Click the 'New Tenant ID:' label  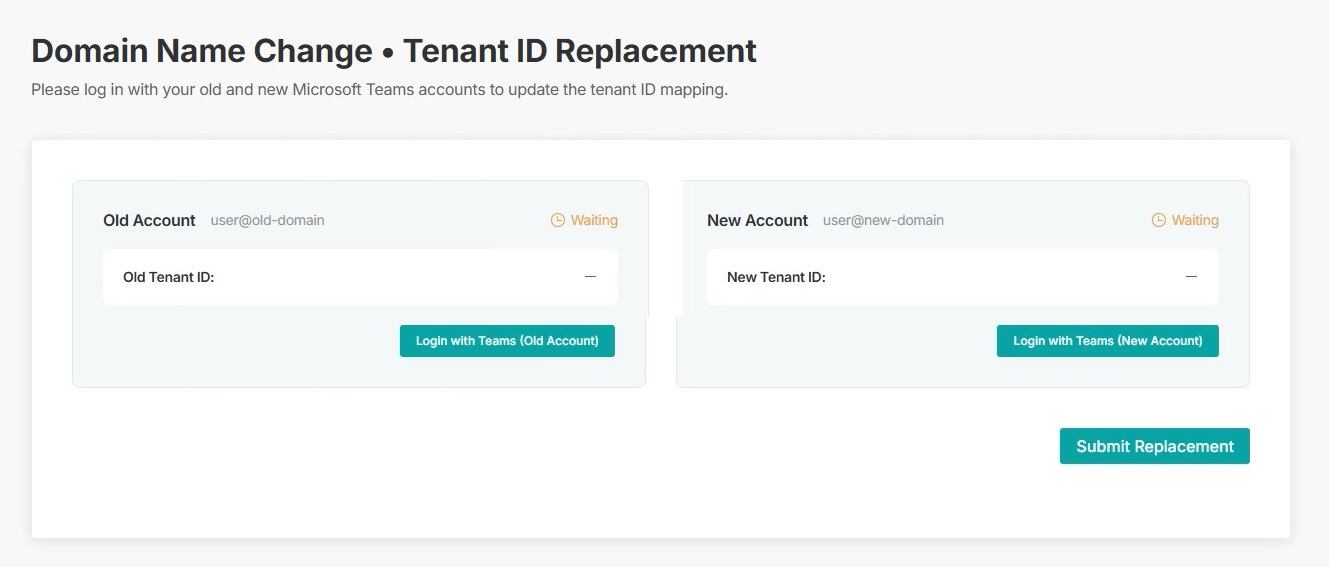coord(776,277)
